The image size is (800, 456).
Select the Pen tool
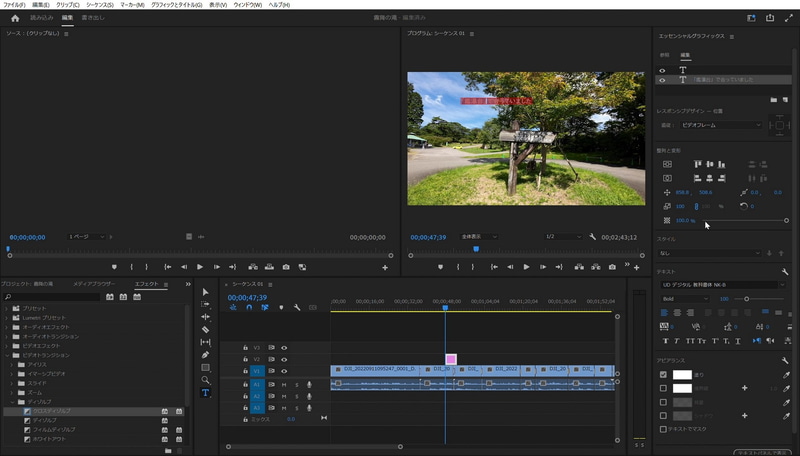206,355
